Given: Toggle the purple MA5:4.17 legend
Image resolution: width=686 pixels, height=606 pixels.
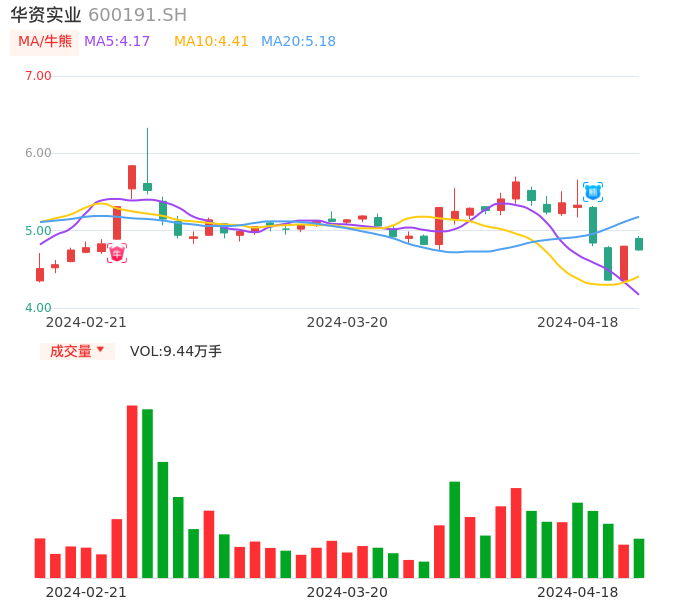Looking at the screenshot, I should coord(117,42).
